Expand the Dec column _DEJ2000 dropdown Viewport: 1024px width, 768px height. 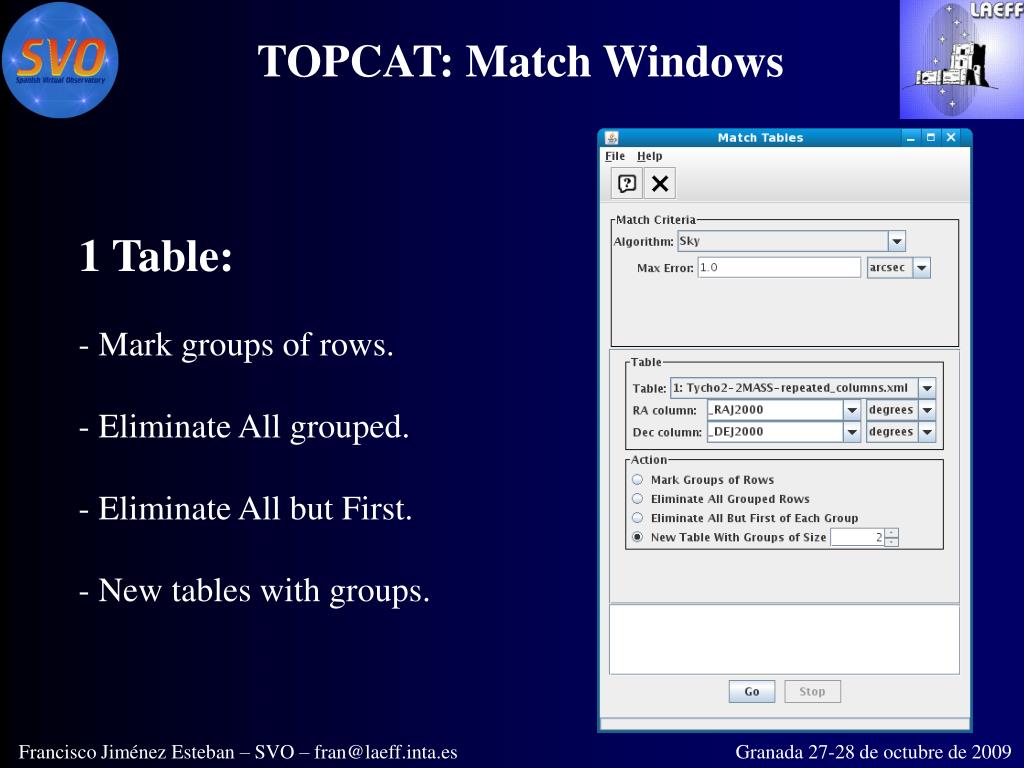[852, 432]
